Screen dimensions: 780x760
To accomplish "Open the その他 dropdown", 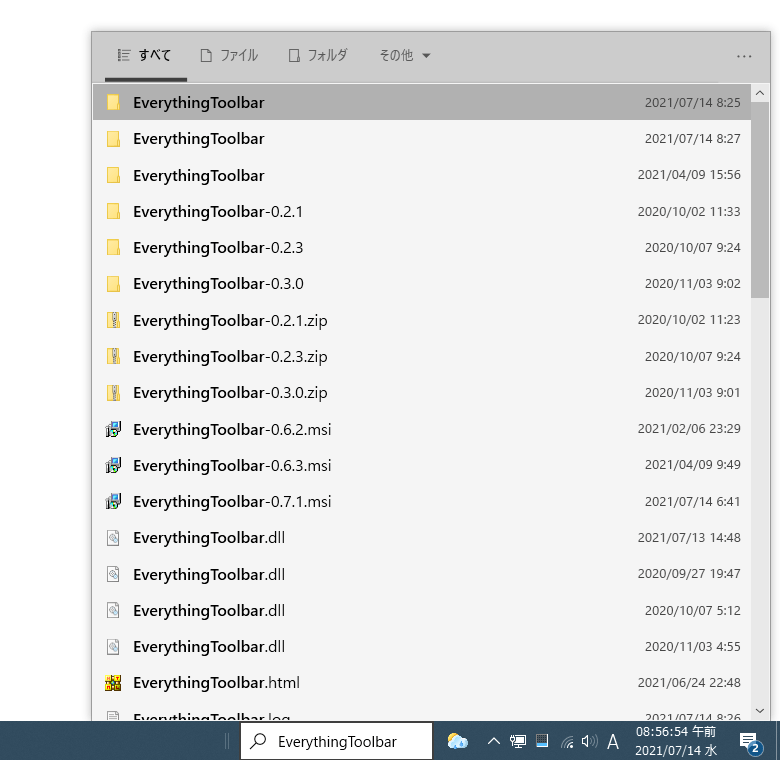I will tap(405, 55).
